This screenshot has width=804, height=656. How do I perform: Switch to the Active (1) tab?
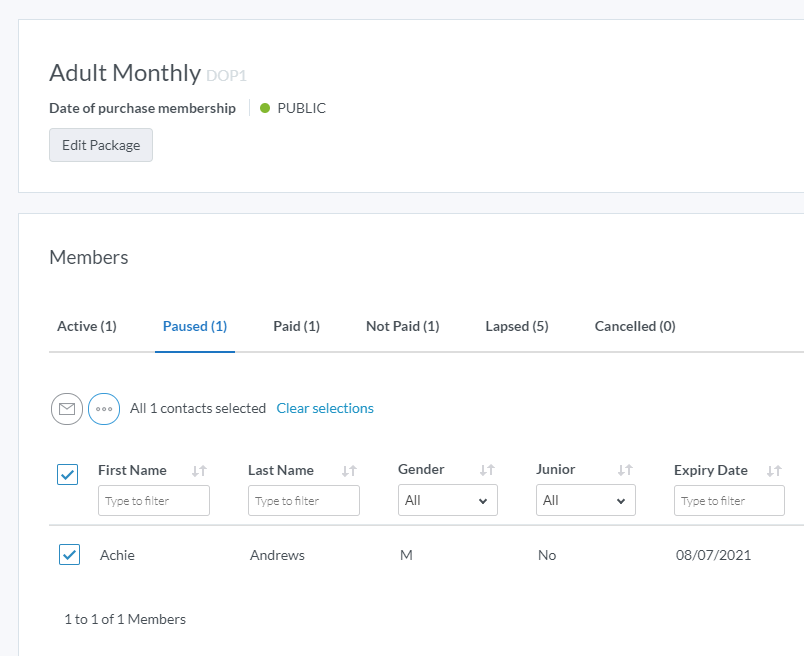click(87, 327)
